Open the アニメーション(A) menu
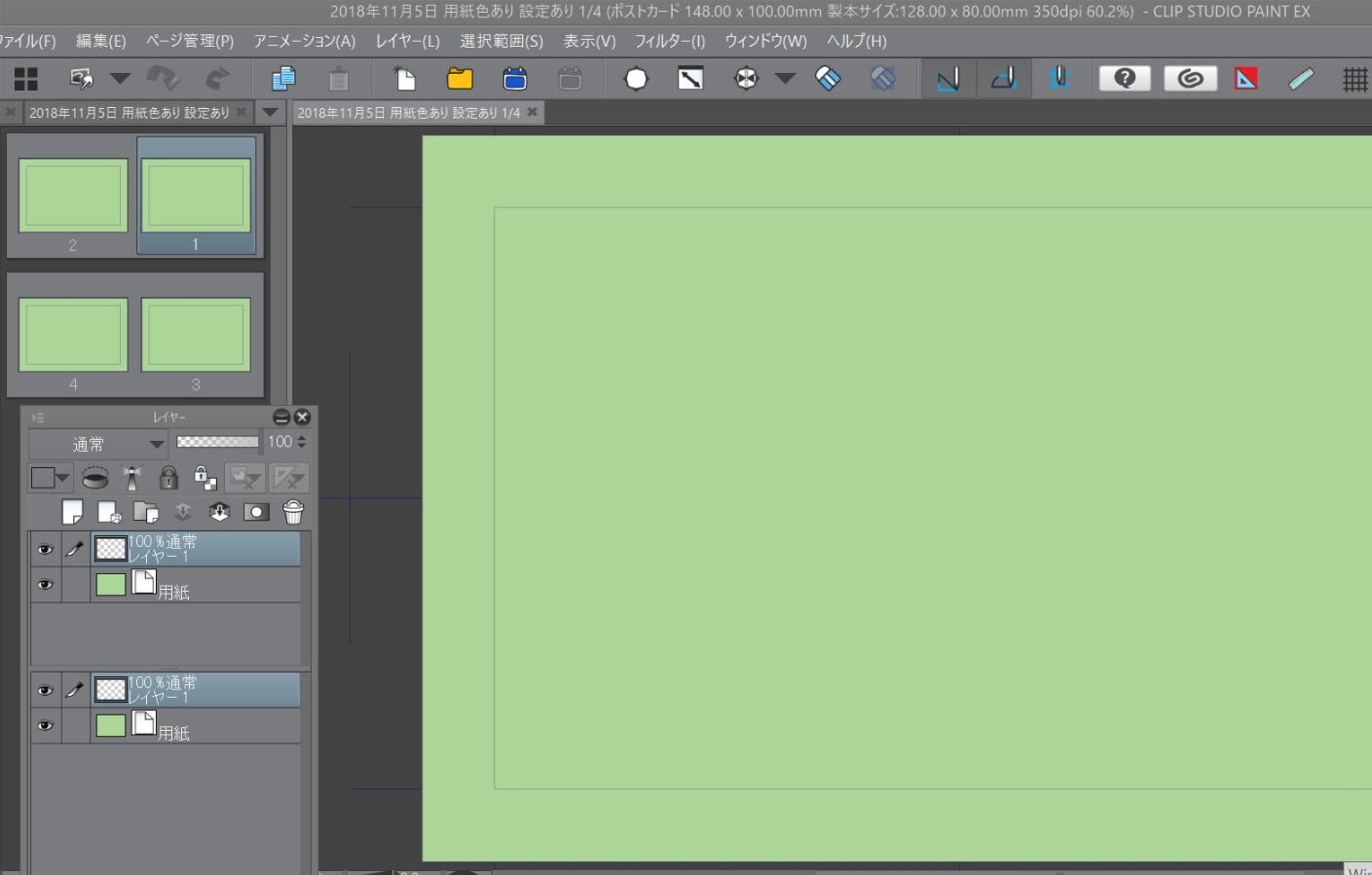This screenshot has height=875, width=1372. point(305,41)
